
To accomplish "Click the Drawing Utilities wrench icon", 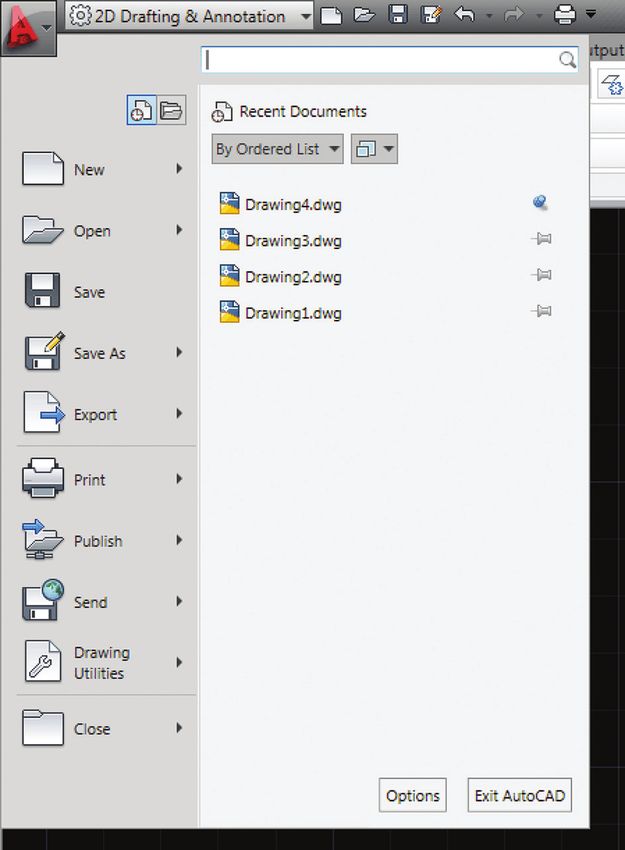I will click(x=42, y=661).
